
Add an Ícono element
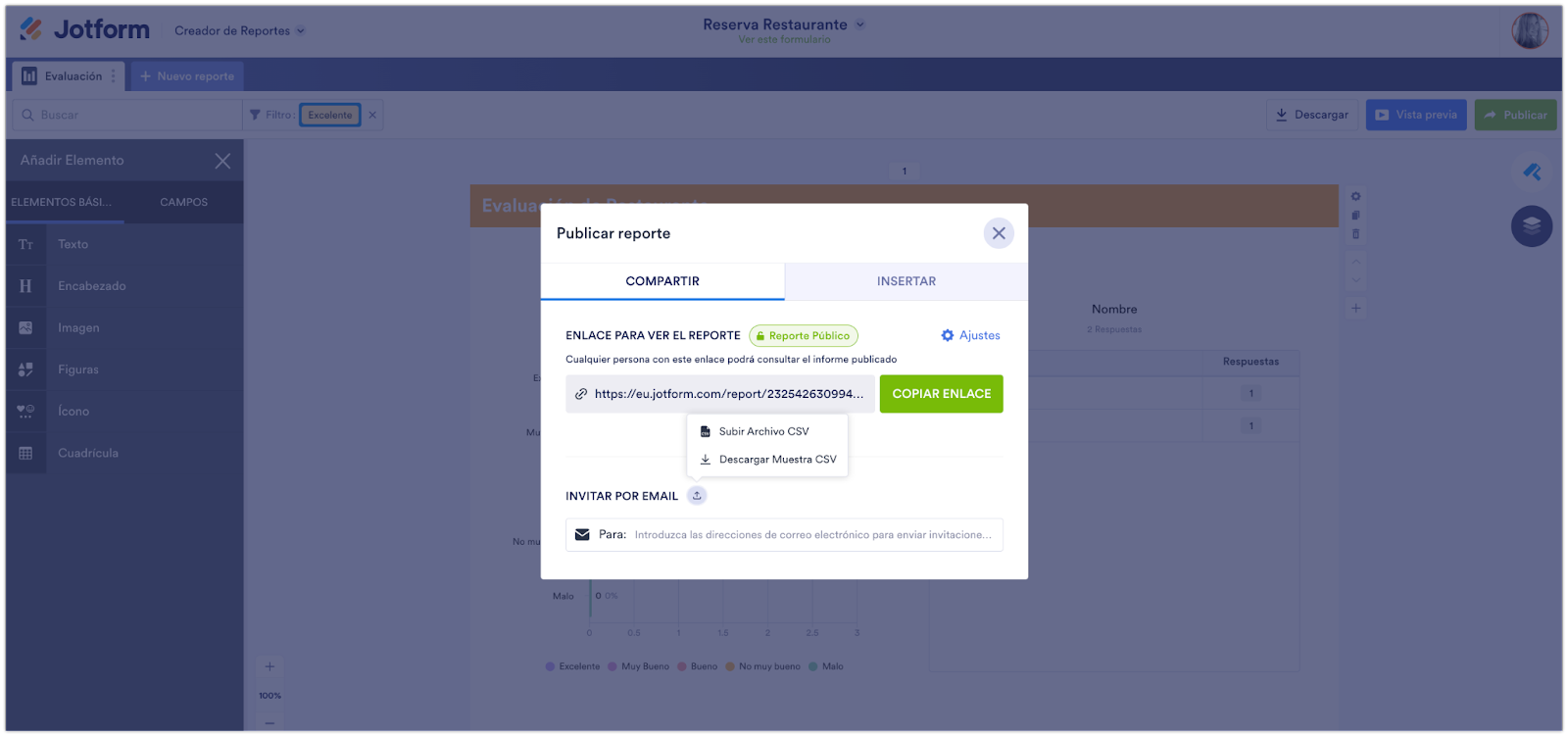(124, 412)
